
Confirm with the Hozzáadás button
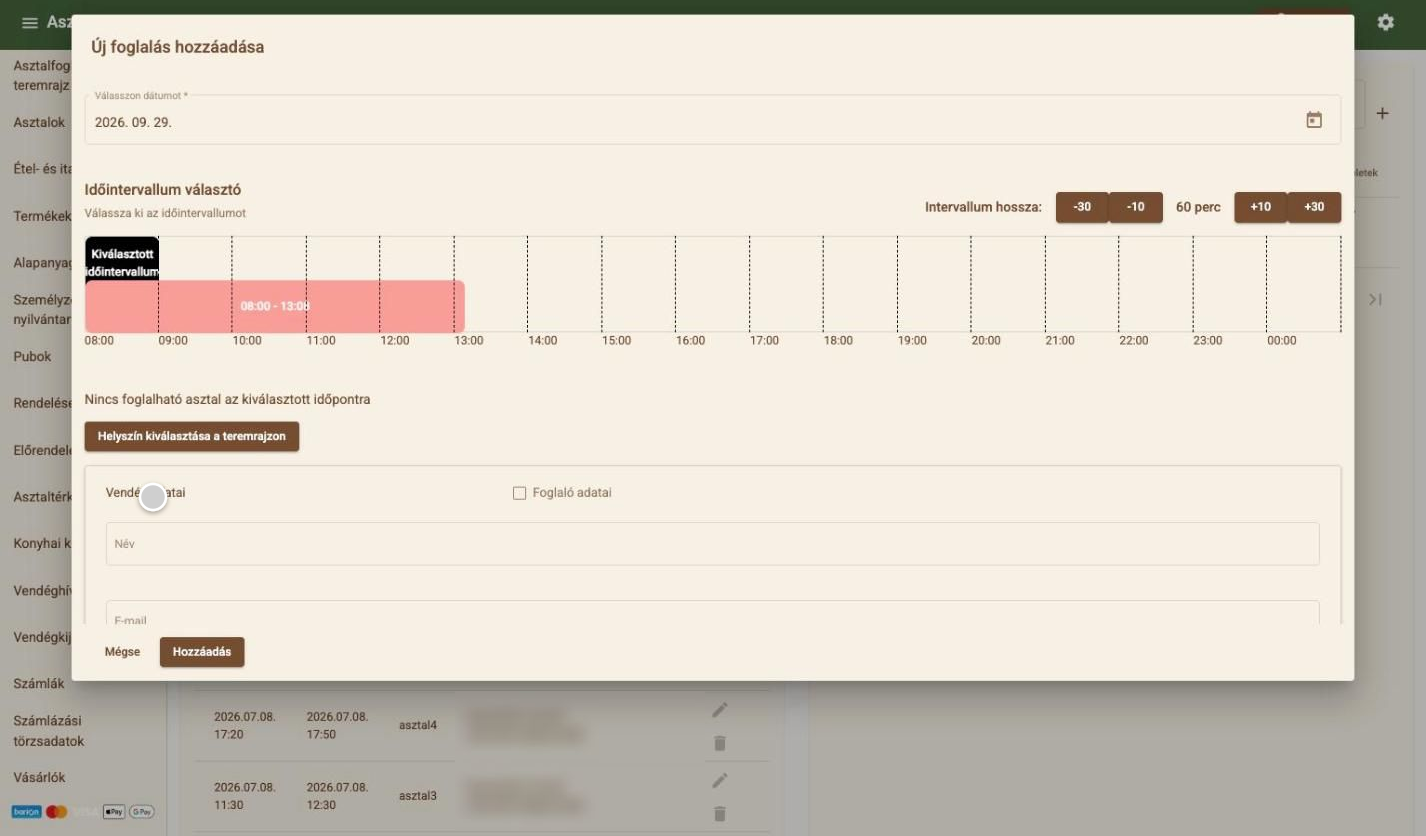point(202,652)
